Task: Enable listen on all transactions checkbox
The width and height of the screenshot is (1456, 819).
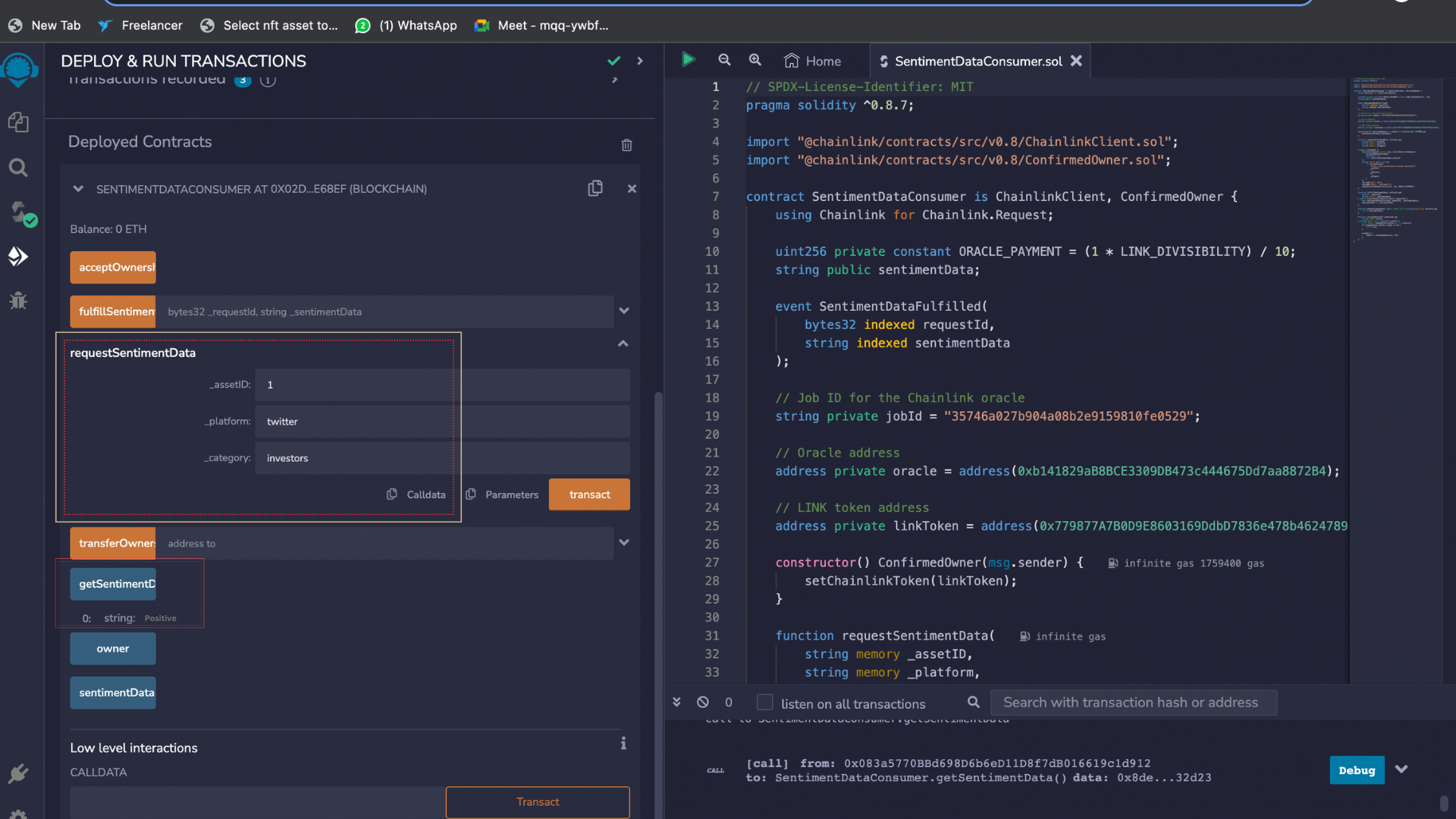Action: click(x=764, y=702)
